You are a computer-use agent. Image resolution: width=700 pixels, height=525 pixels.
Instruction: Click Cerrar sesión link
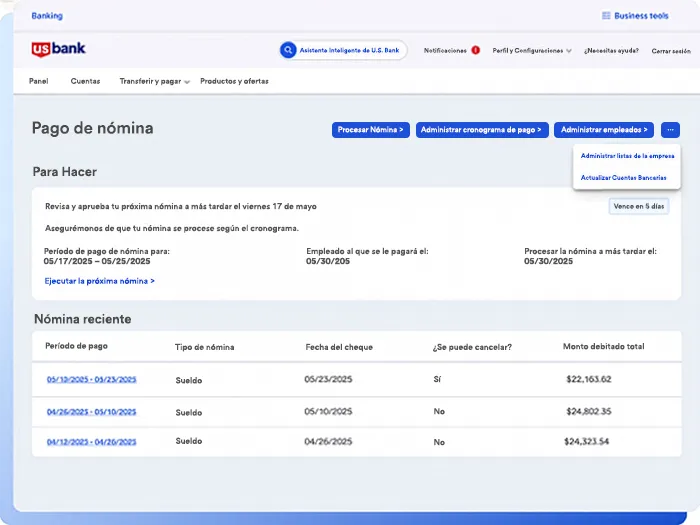point(670,50)
